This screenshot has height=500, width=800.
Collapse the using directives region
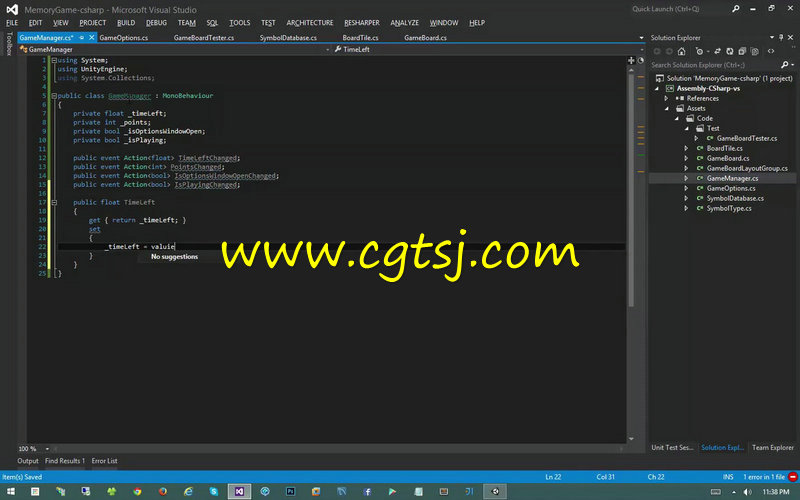pos(54,60)
